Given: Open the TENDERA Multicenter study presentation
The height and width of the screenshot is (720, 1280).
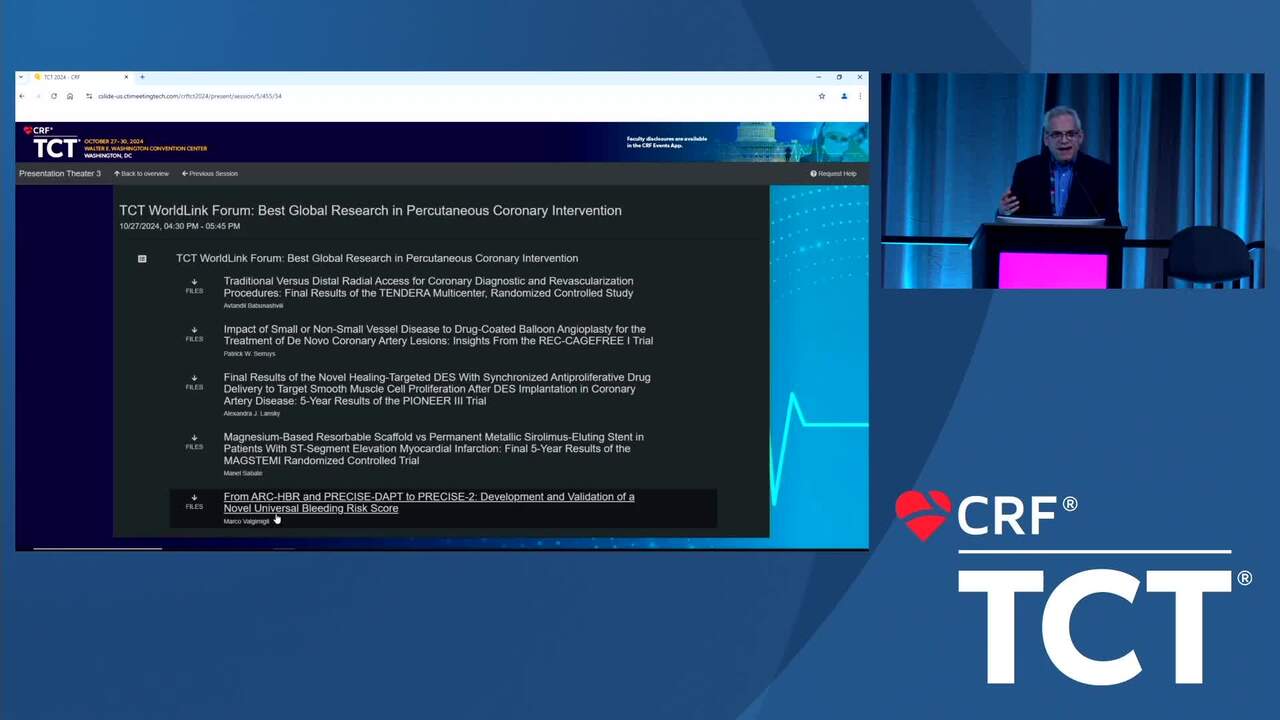Looking at the screenshot, I should [428, 287].
